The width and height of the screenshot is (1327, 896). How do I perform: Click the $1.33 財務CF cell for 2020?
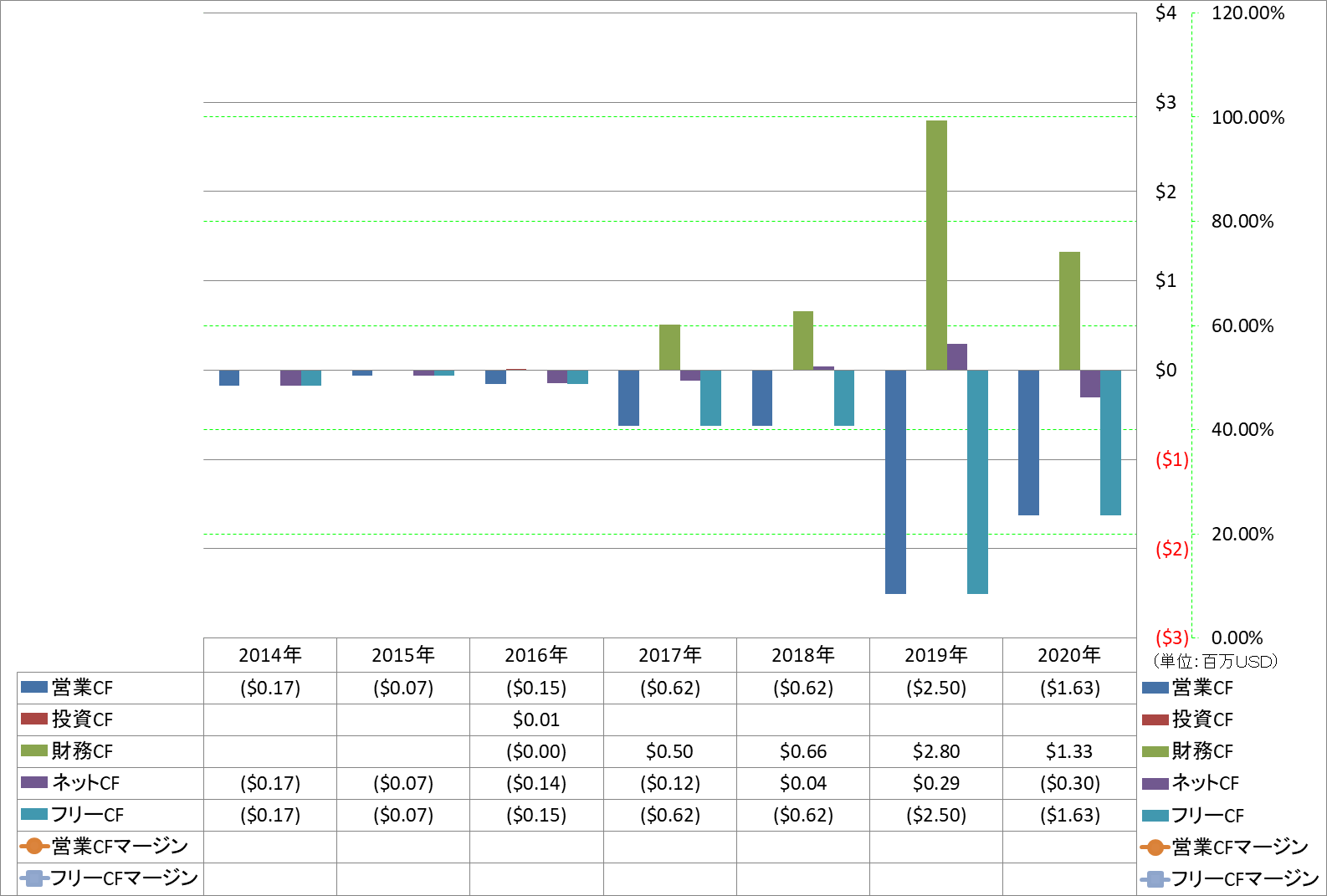pos(1069,751)
